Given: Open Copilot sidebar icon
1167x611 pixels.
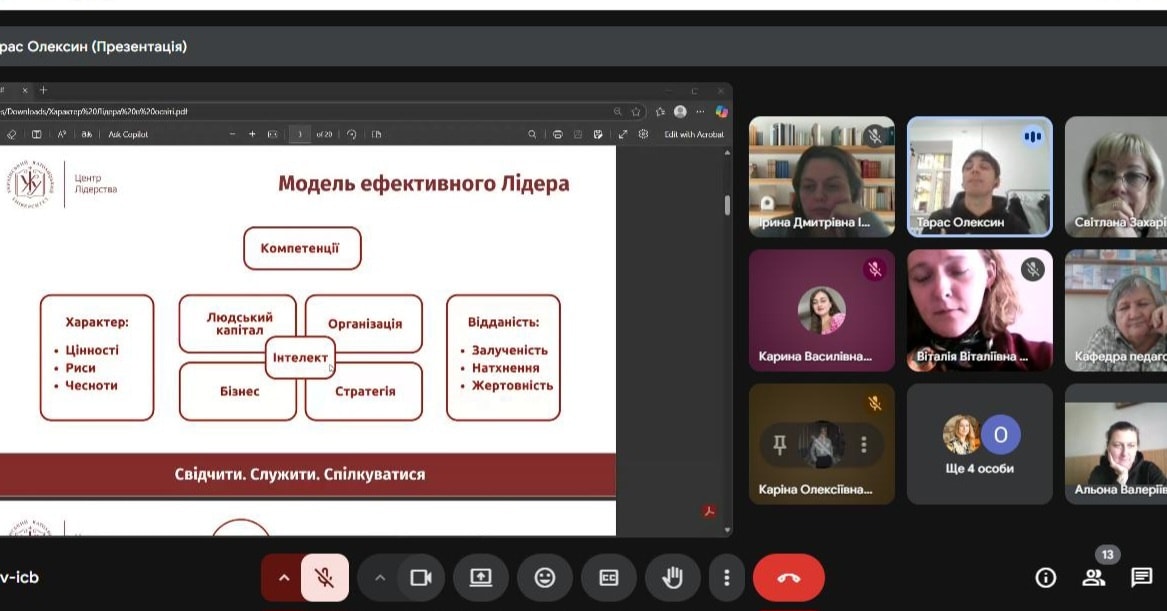Looking at the screenshot, I should pyautogui.click(x=720, y=112).
